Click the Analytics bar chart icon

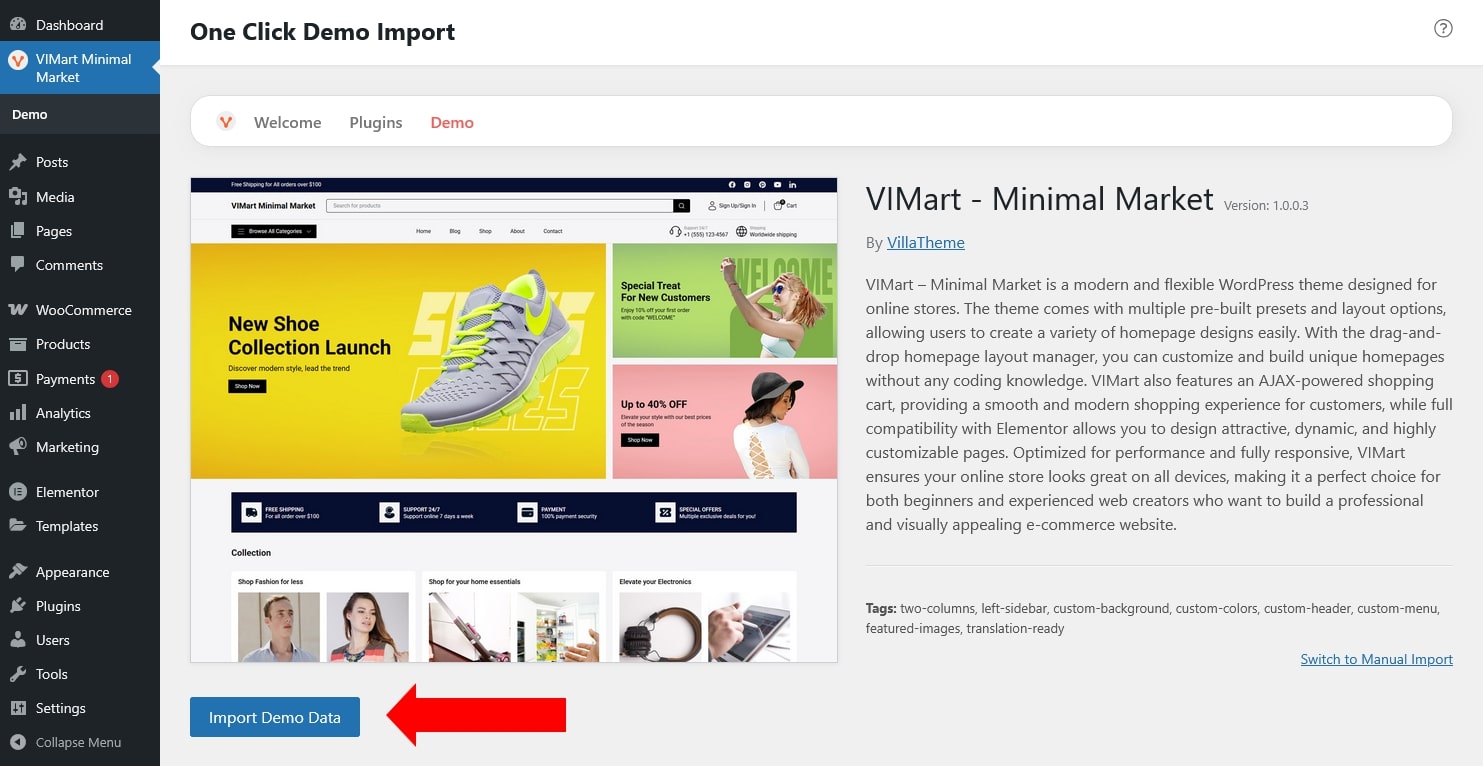[17, 413]
